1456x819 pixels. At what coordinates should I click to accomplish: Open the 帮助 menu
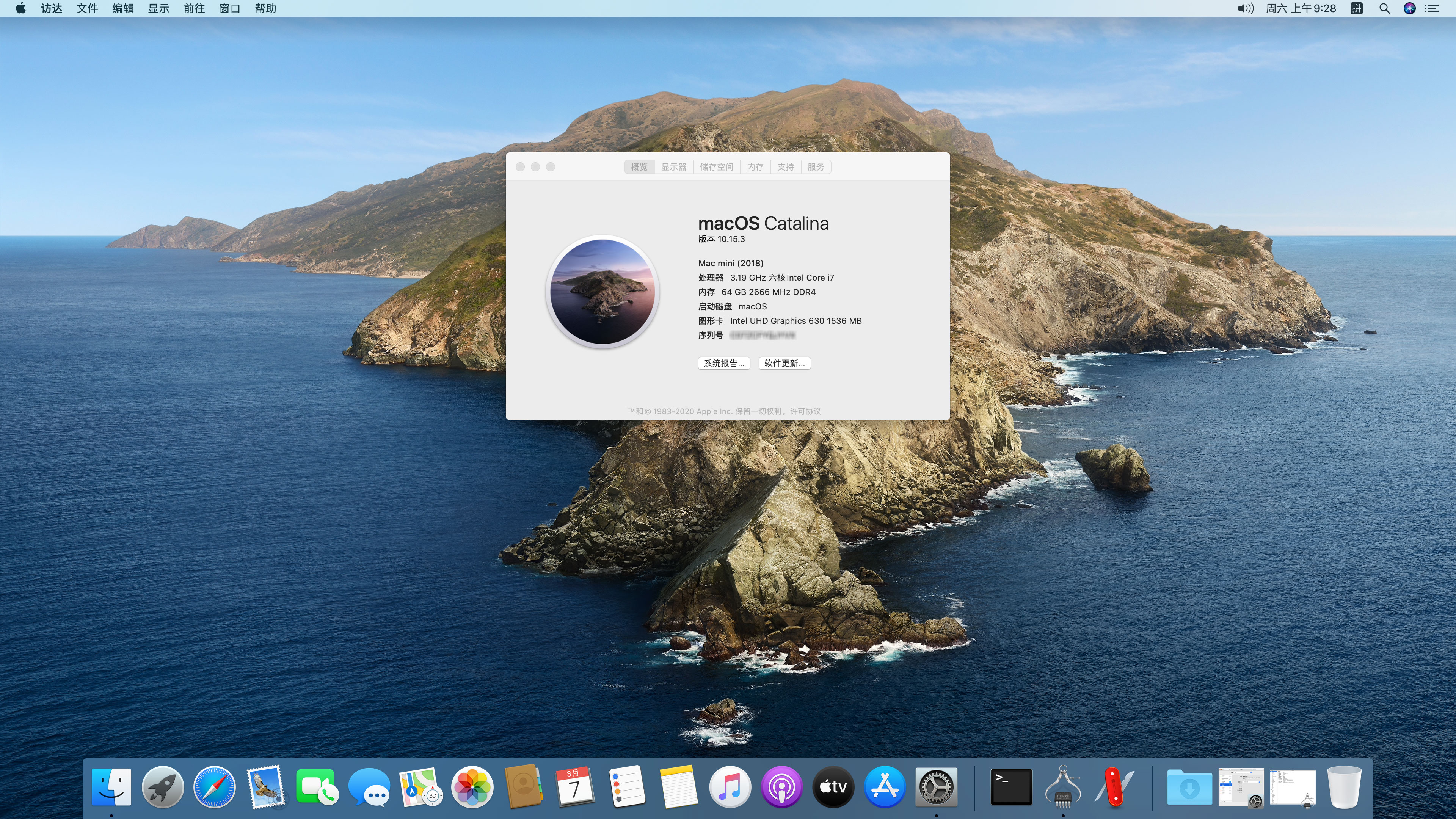click(265, 8)
